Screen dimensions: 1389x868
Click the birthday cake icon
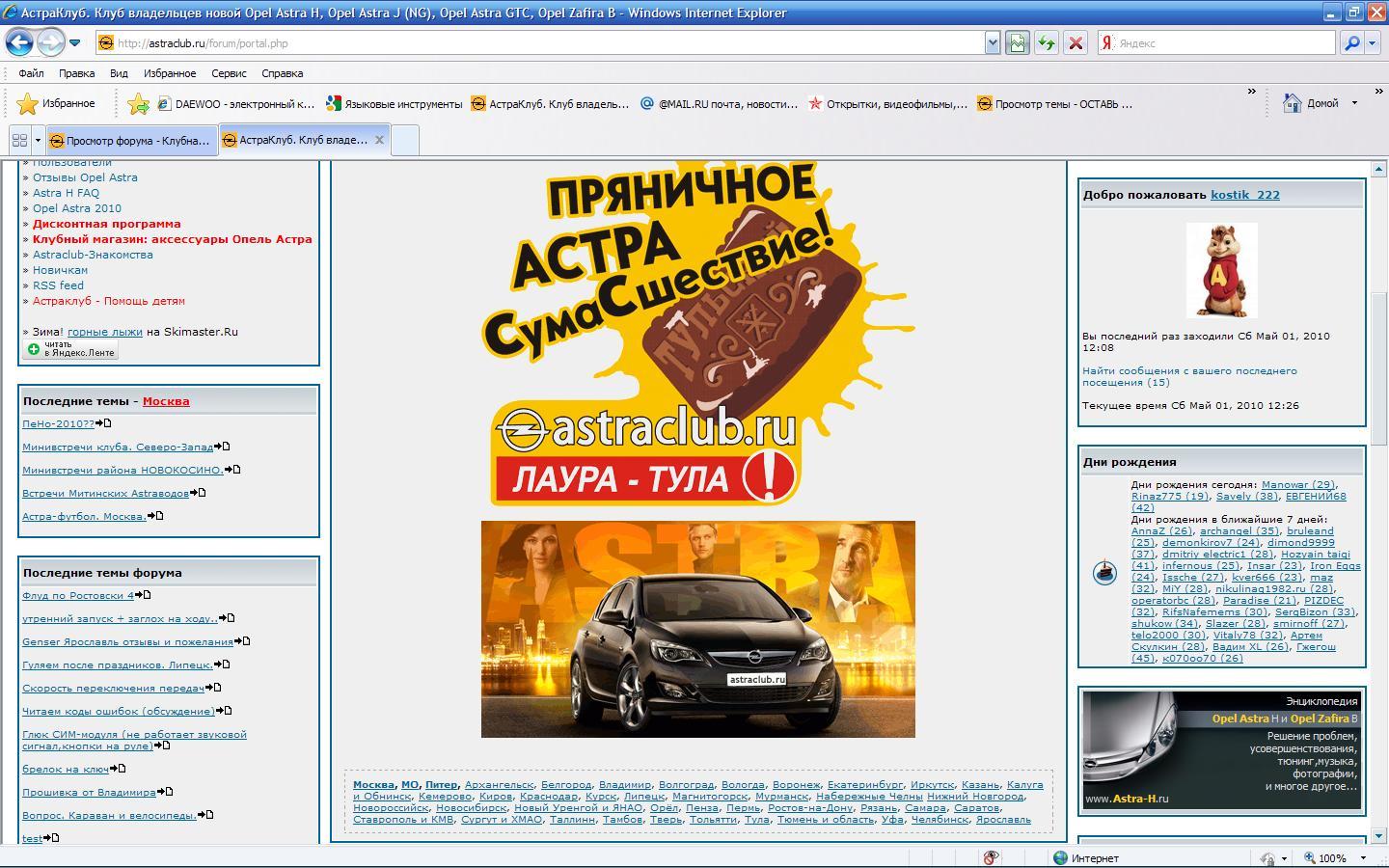[1104, 573]
